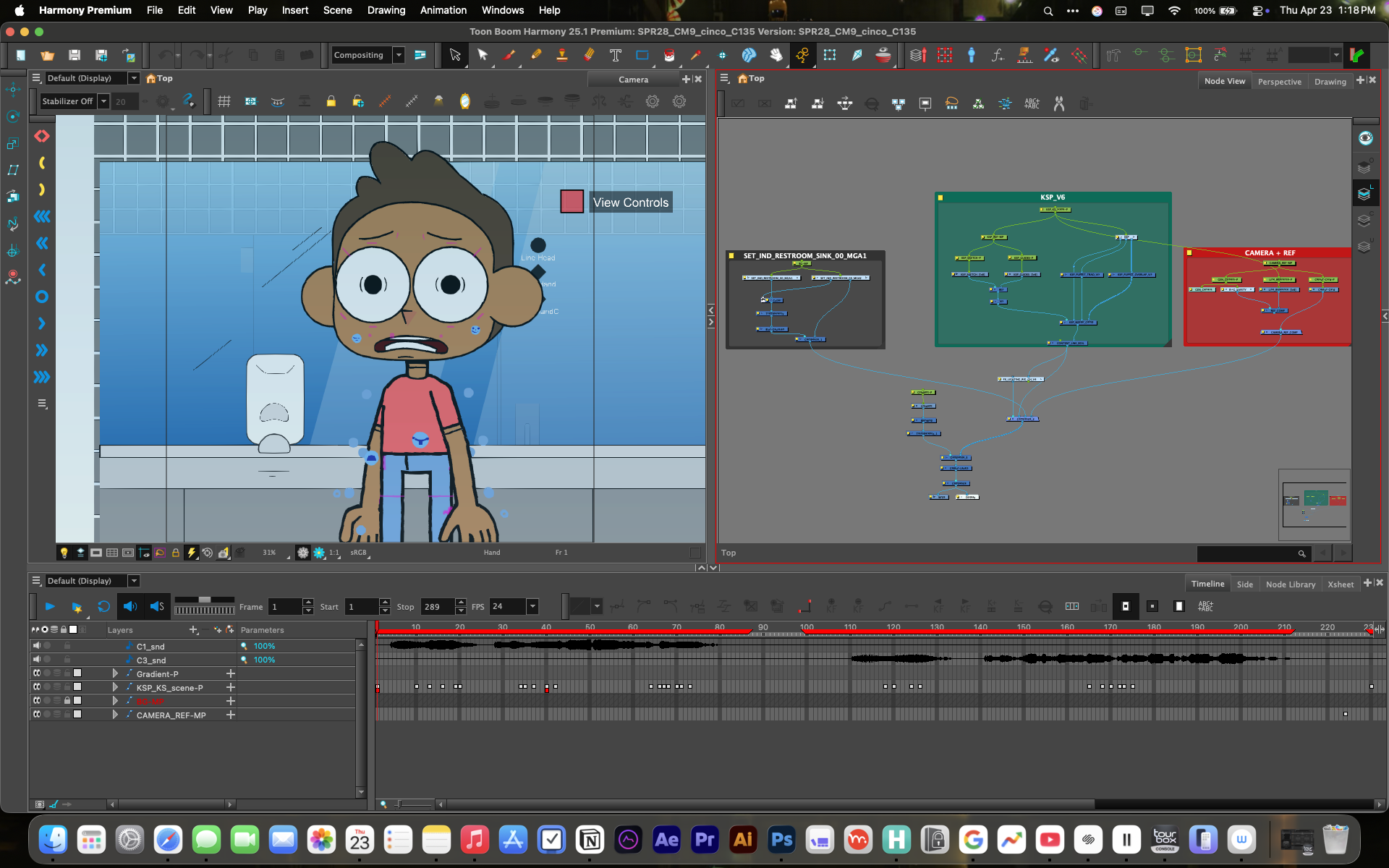Click the Undo arrow

click(x=166, y=55)
